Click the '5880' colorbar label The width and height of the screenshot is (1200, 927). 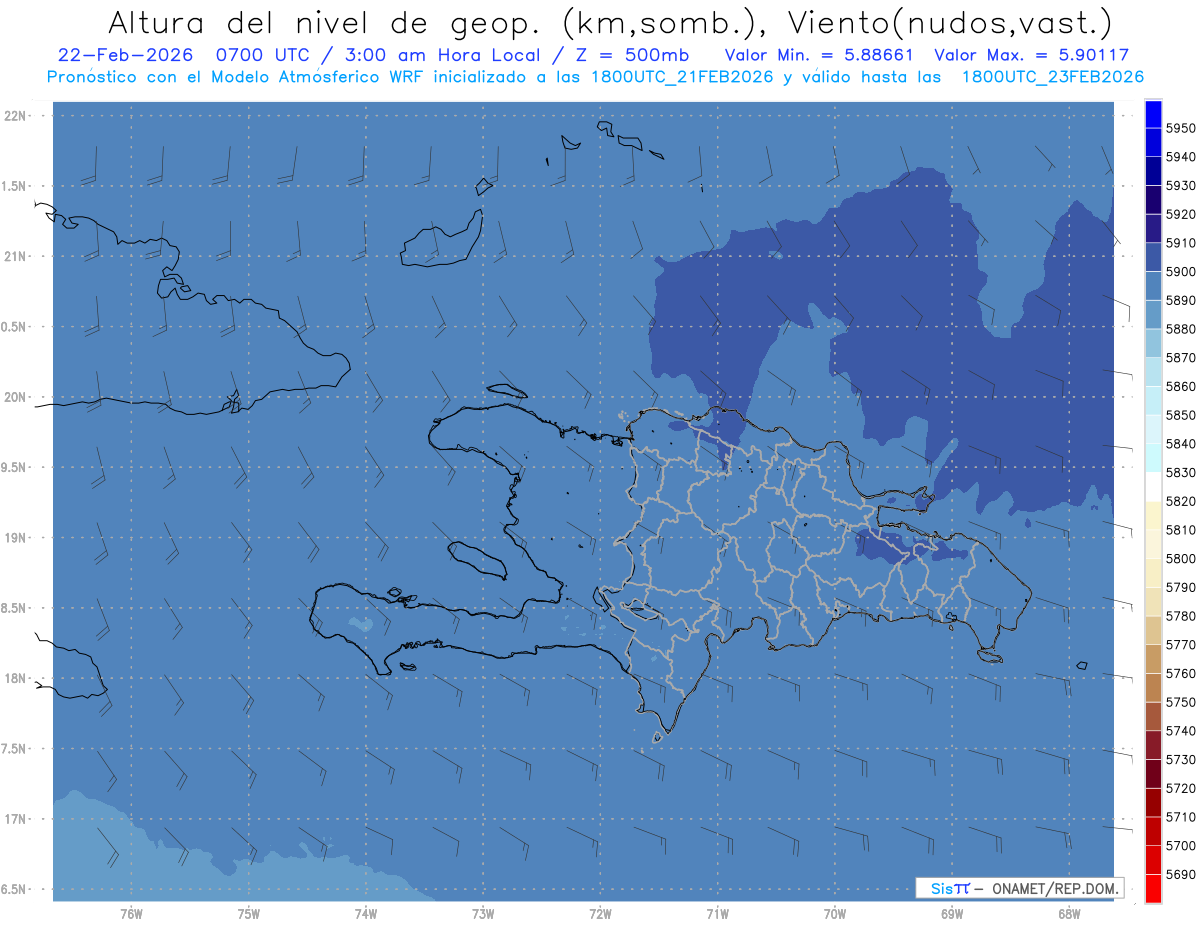[x=1180, y=329]
